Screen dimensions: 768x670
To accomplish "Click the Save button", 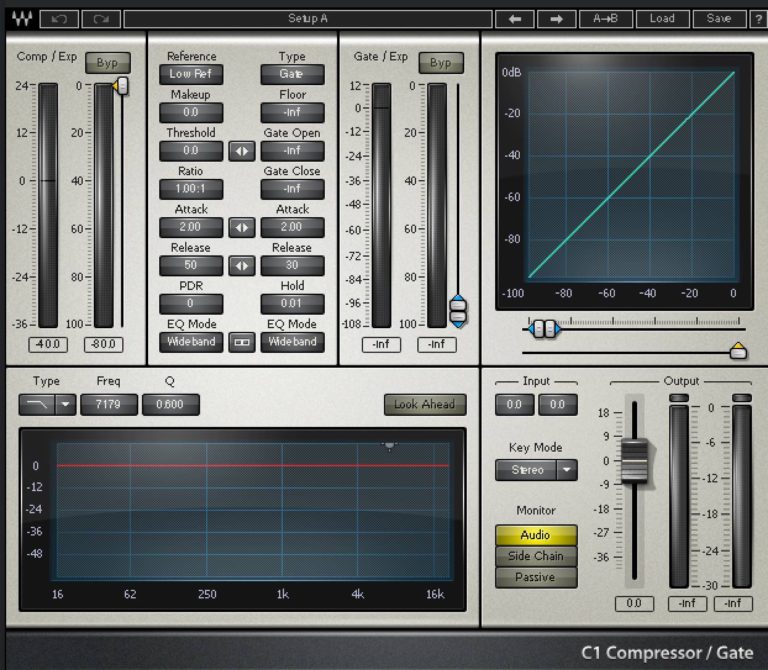I will pos(718,19).
